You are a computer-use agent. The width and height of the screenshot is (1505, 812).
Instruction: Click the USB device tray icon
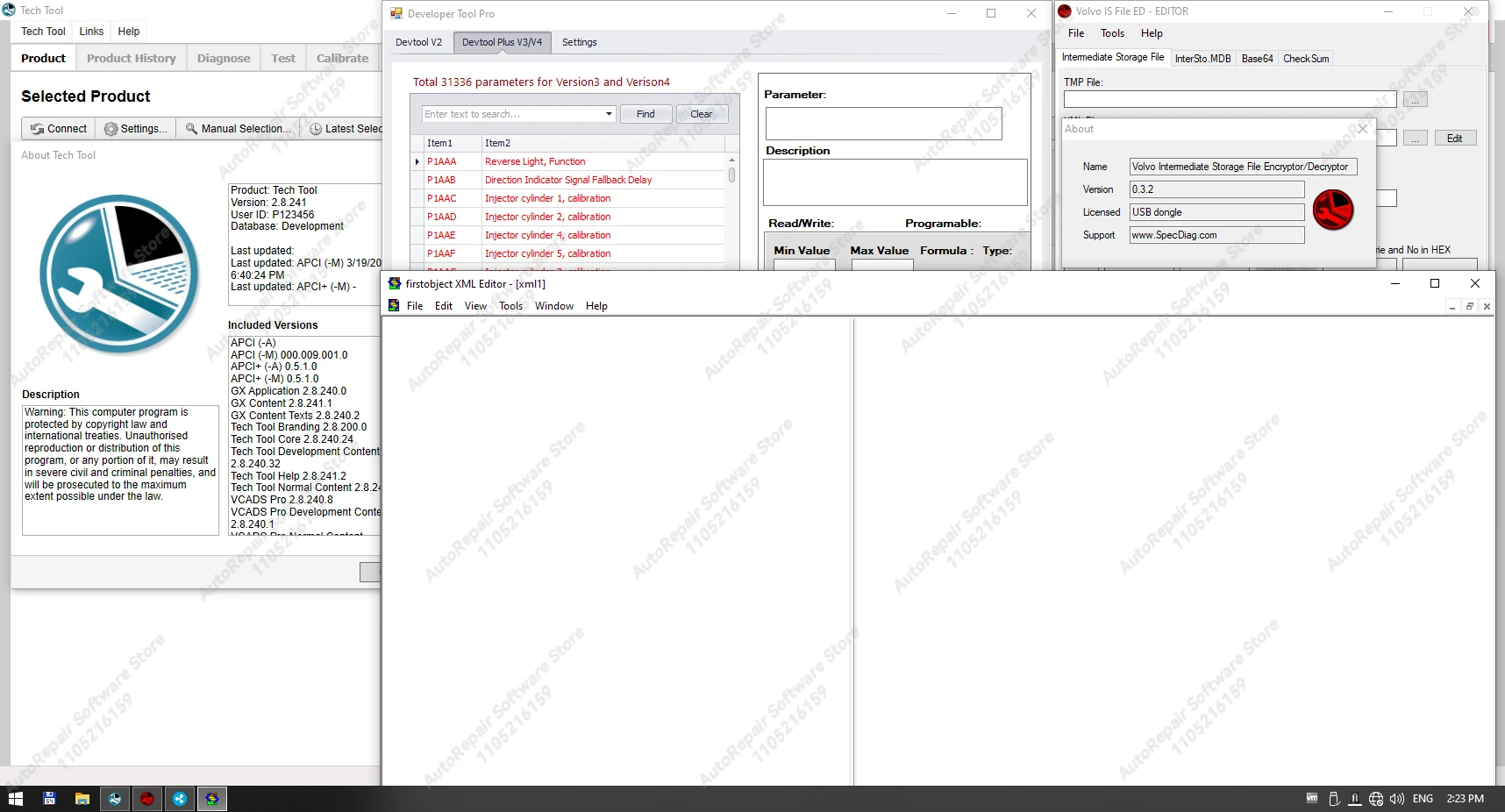tap(1355, 799)
